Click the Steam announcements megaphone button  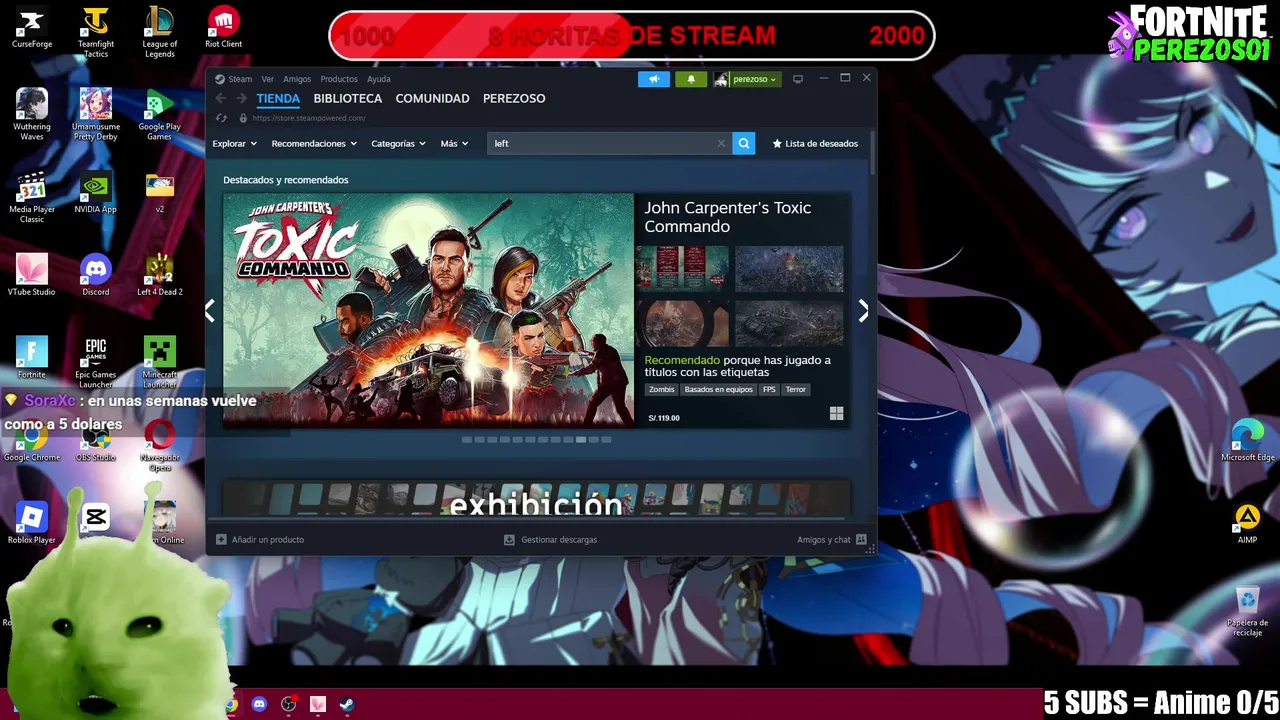point(654,79)
